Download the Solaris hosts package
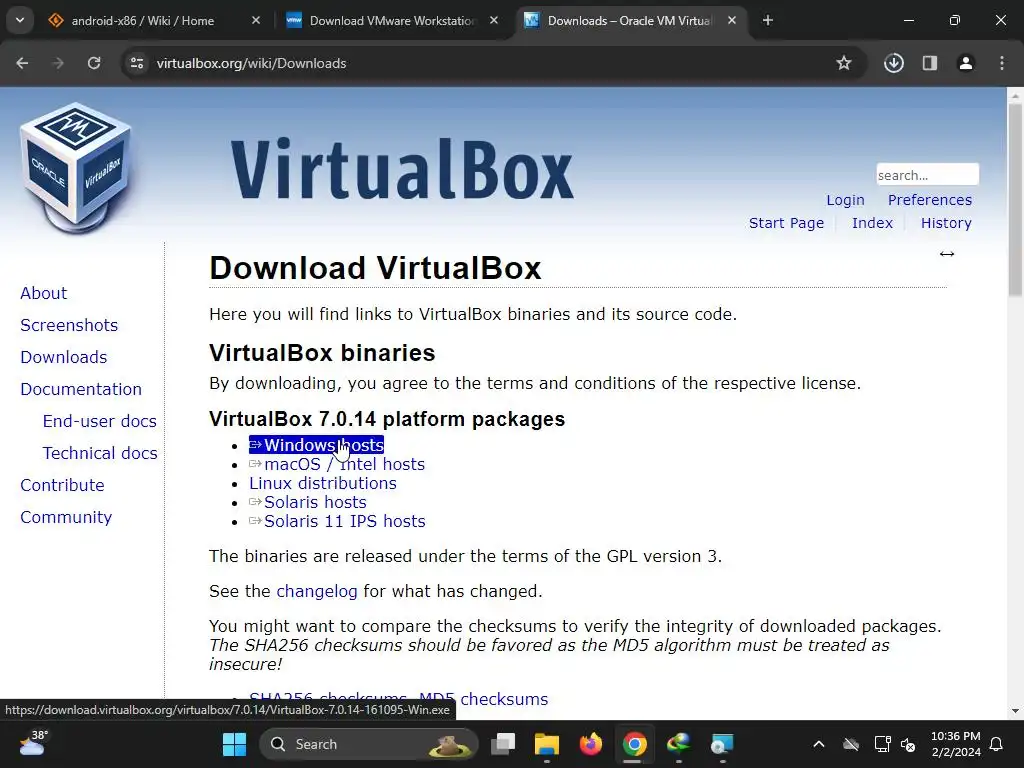Image resolution: width=1024 pixels, height=768 pixels. pos(308,502)
